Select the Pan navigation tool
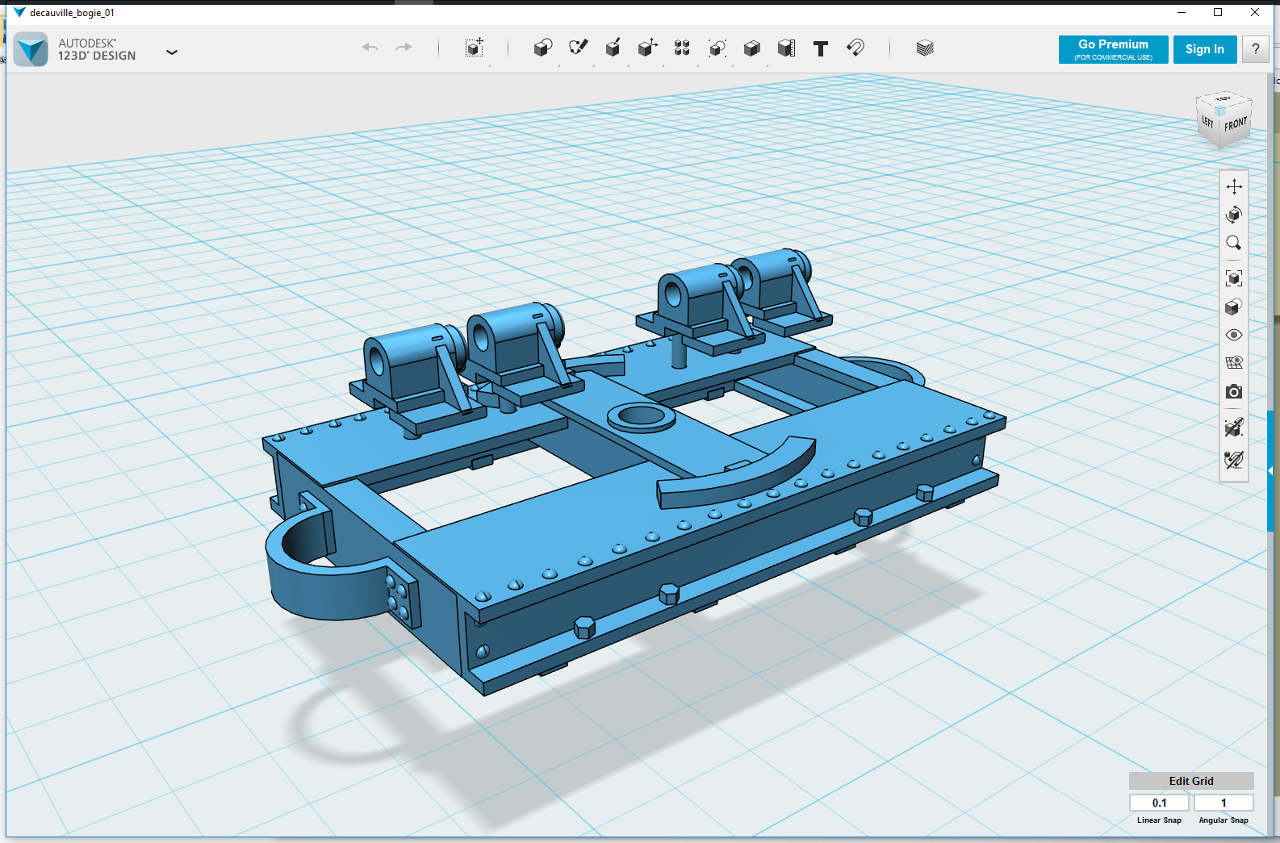 pos(1234,187)
